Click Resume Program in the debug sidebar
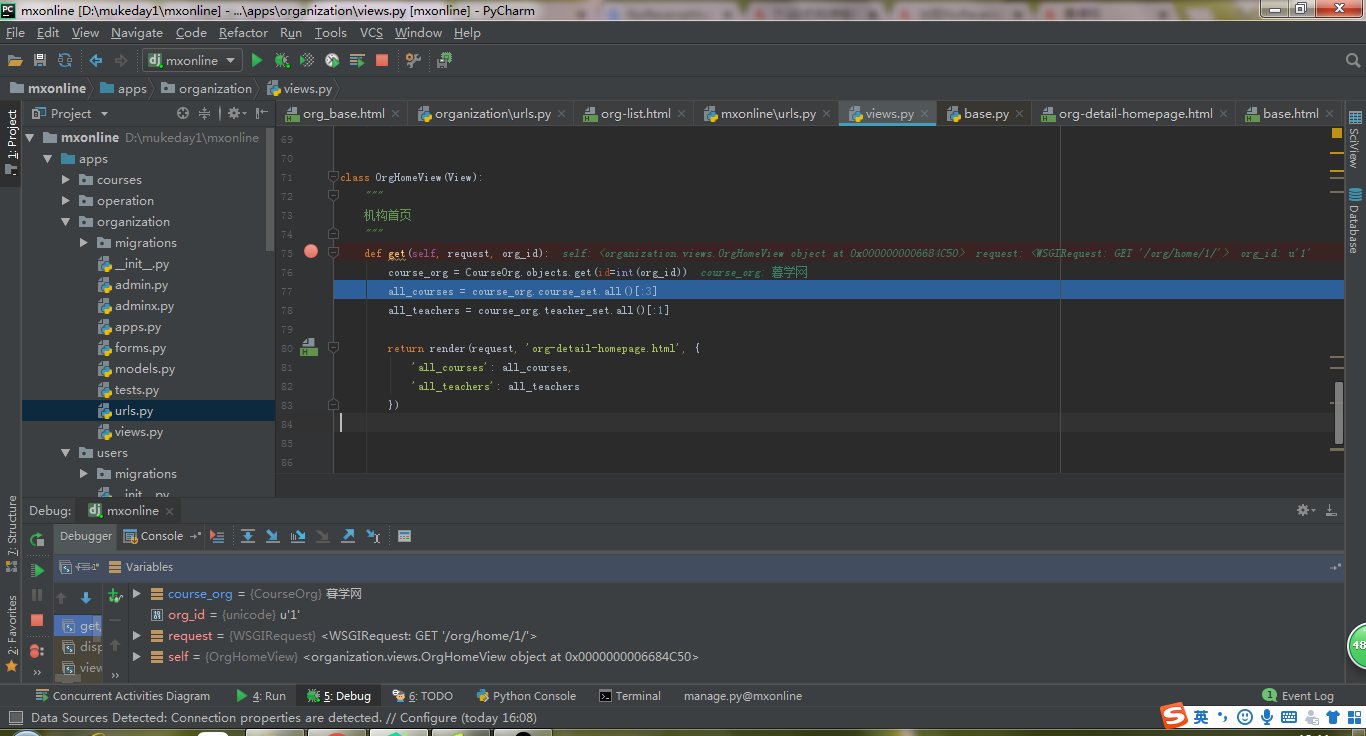Screen dimensions: 1366x736 click(37, 570)
